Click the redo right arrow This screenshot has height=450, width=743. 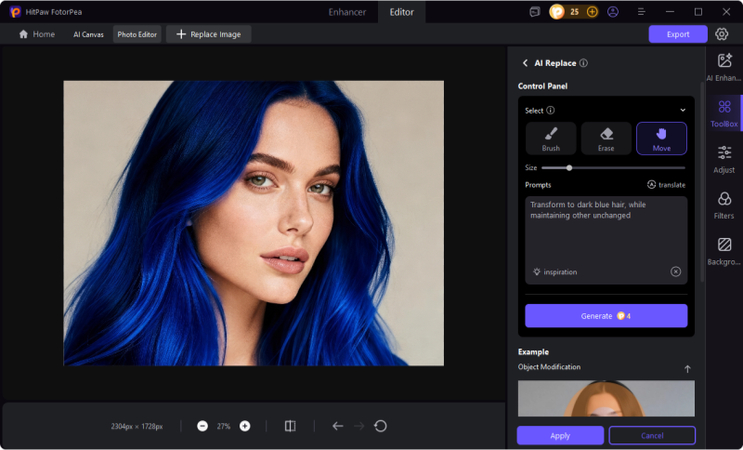point(359,426)
